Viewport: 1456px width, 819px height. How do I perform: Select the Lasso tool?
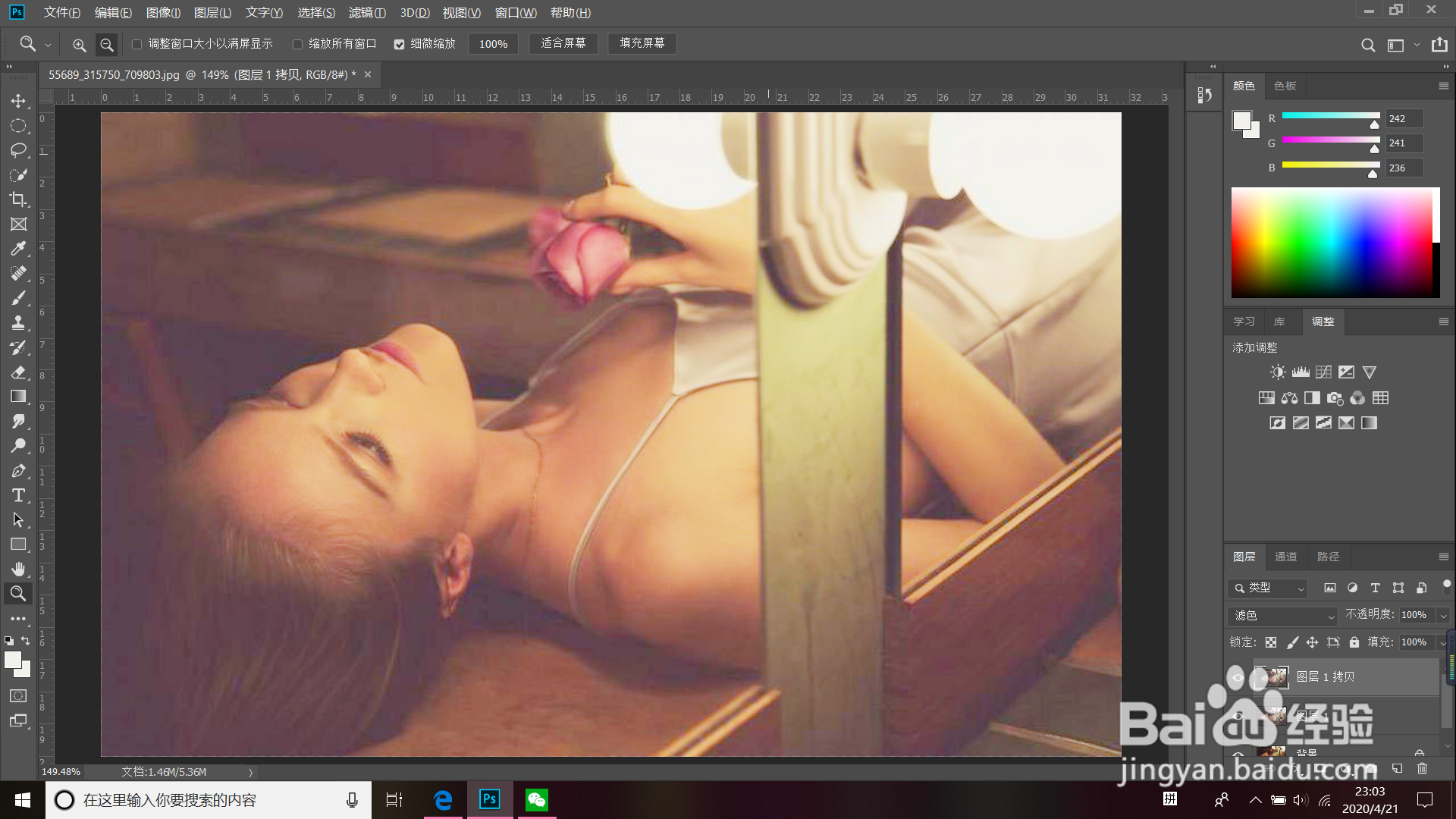coord(18,150)
